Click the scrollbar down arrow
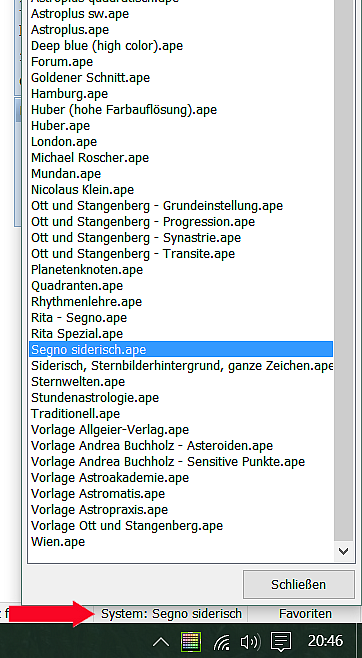 (344, 551)
